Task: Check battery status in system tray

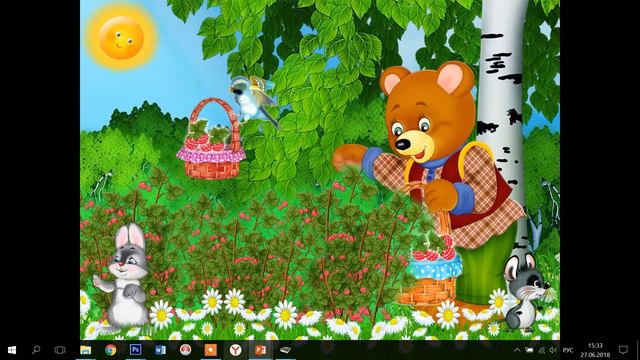Action: (x=529, y=350)
